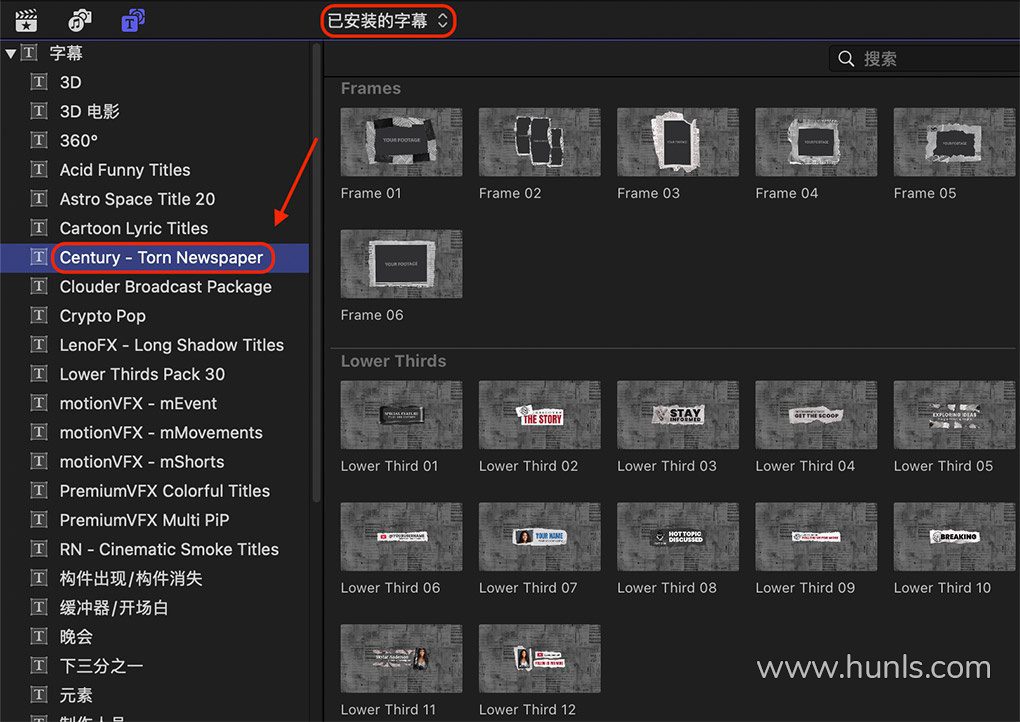This screenshot has height=722, width=1020.
Task: Open Acid Funny Titles category
Action: coord(125,170)
